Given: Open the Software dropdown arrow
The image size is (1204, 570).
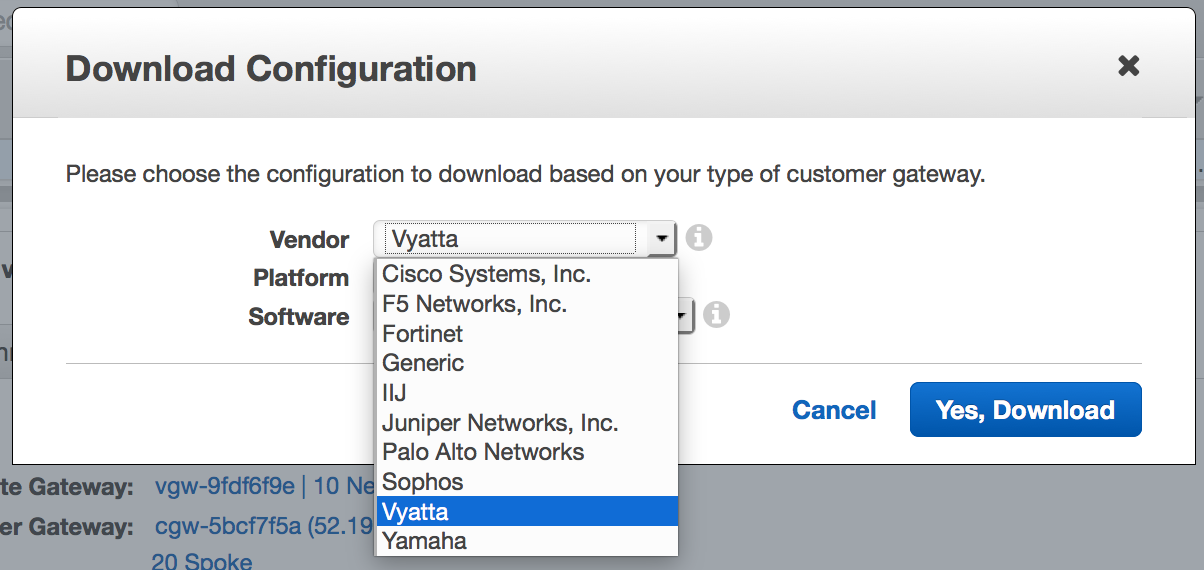Looking at the screenshot, I should [x=685, y=317].
